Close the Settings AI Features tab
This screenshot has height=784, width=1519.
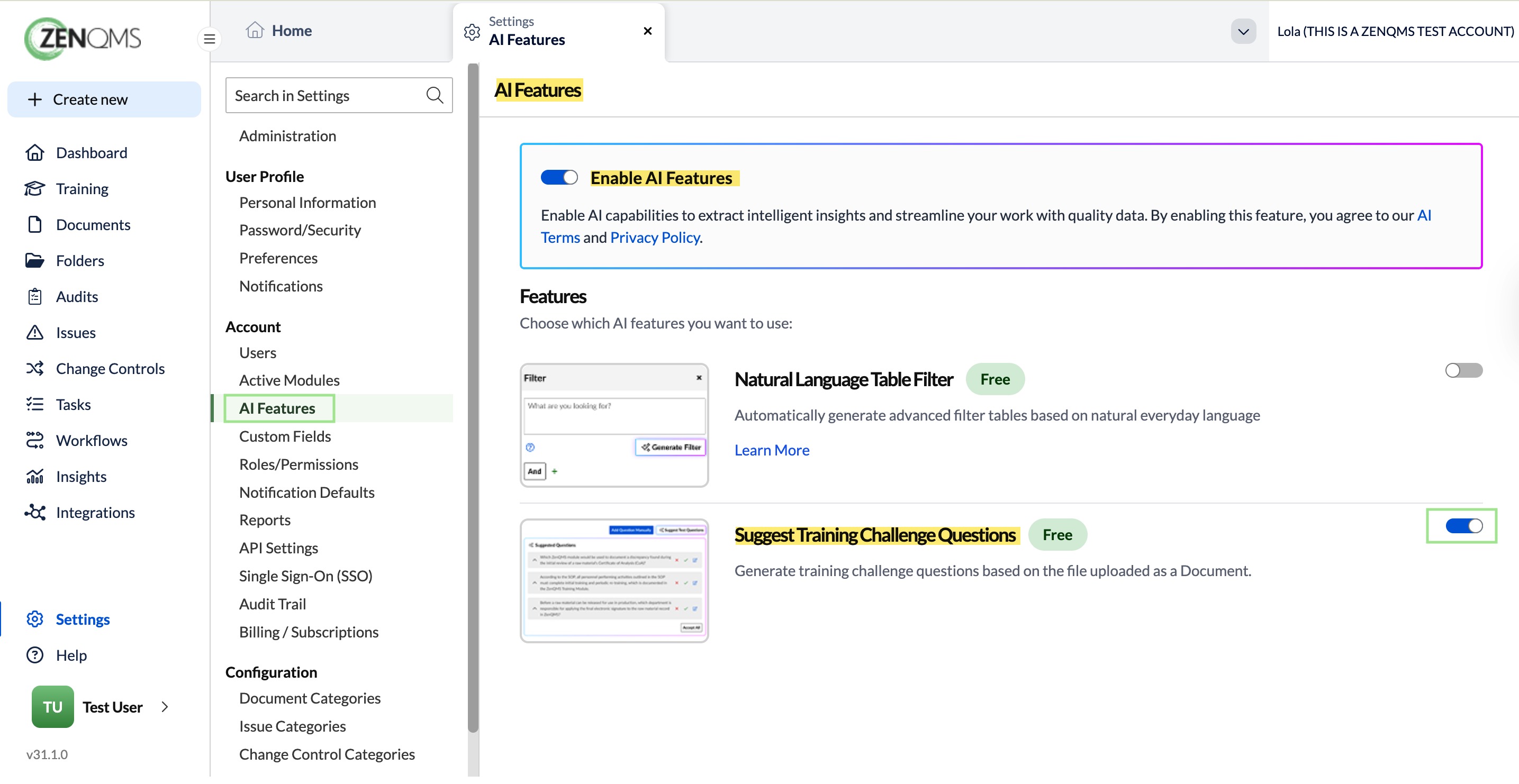(647, 31)
